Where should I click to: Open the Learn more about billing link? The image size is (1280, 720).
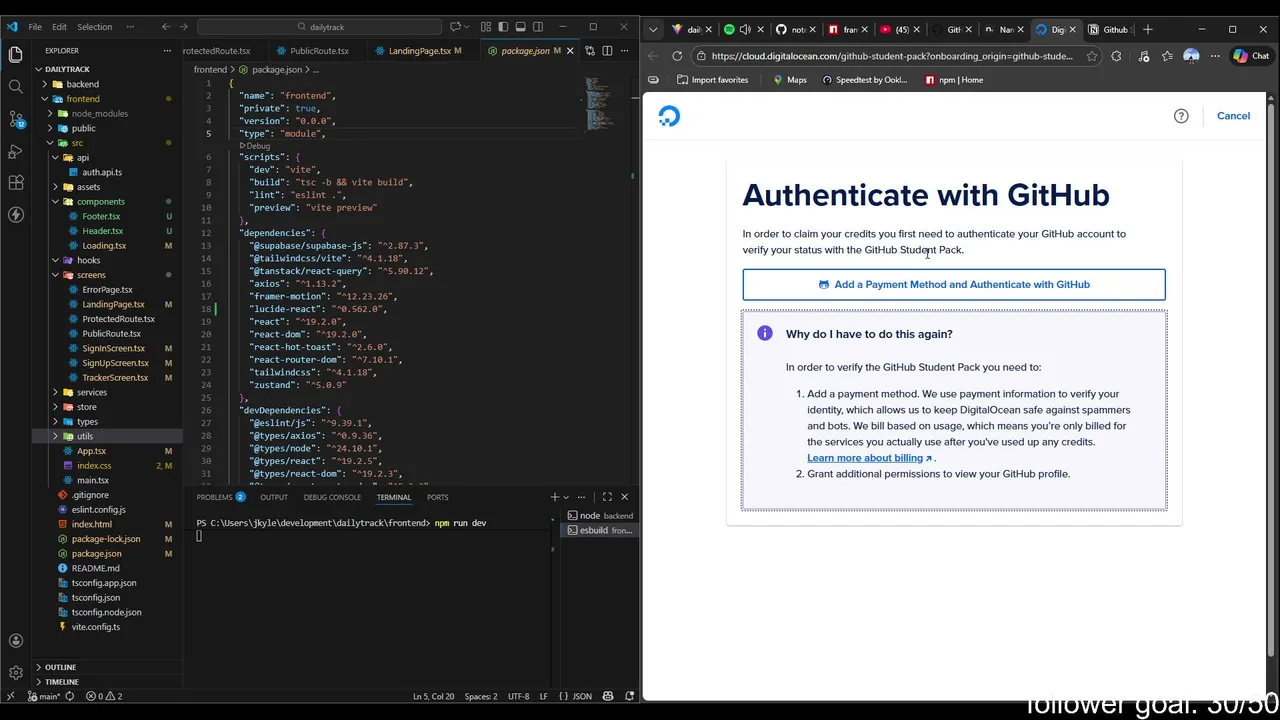869,458
